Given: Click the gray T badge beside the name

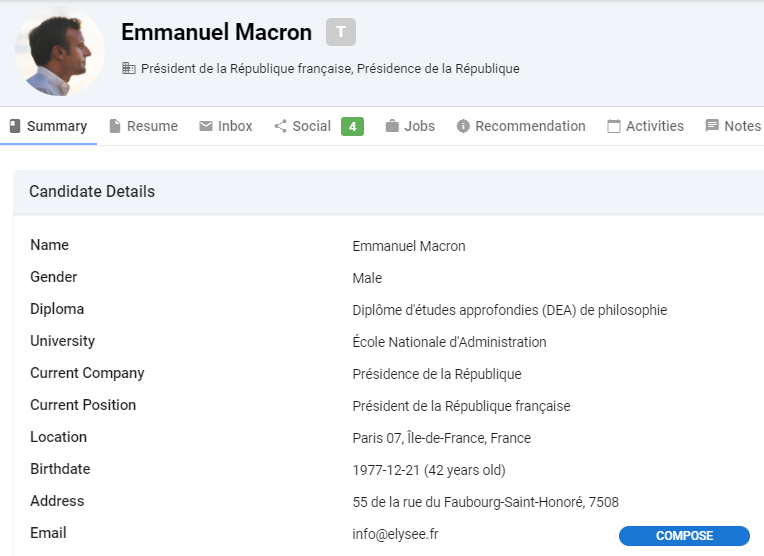Looking at the screenshot, I should [x=340, y=32].
